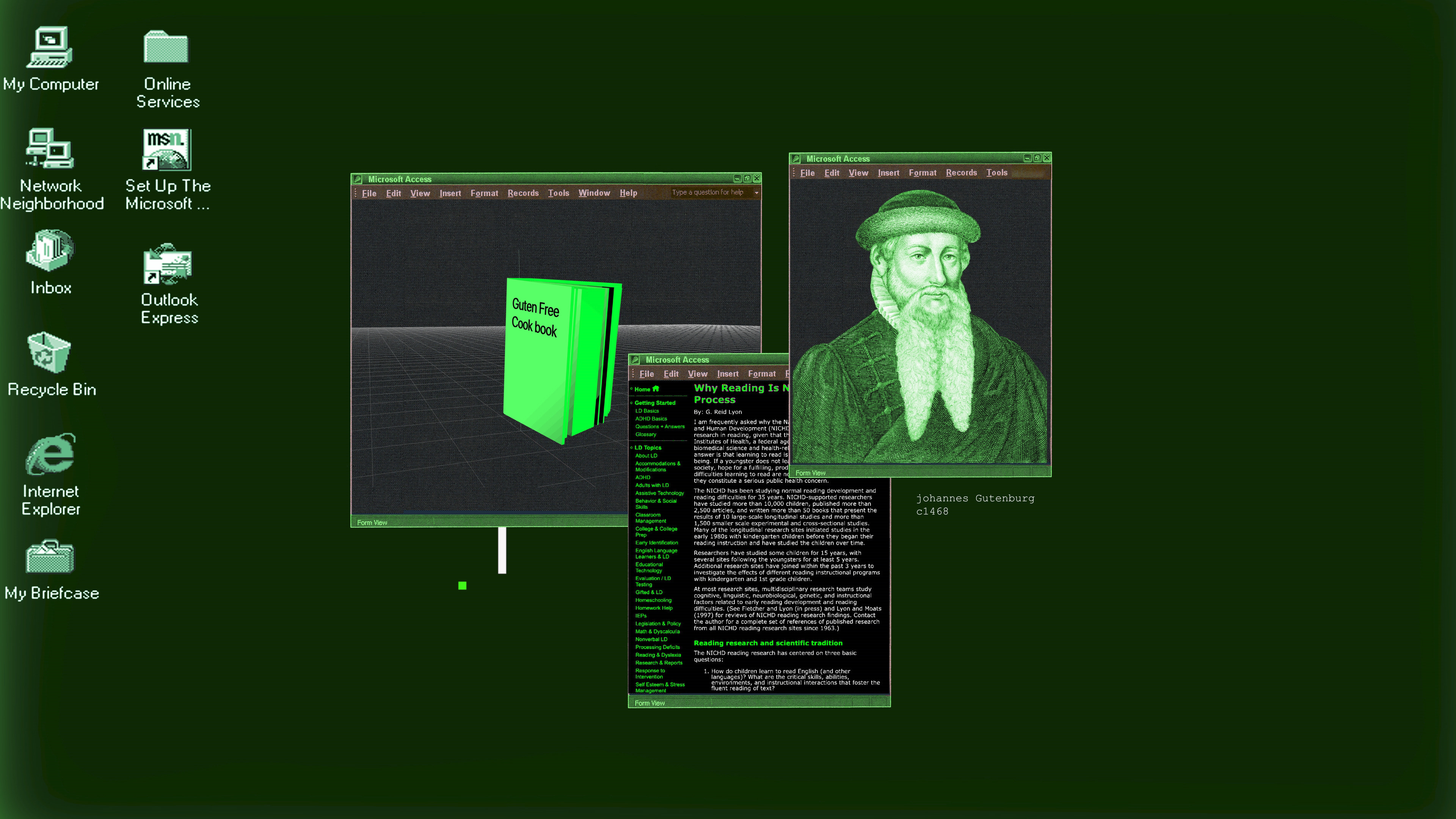
Task: Select the Network Neighborhood icon
Action: tap(50, 148)
